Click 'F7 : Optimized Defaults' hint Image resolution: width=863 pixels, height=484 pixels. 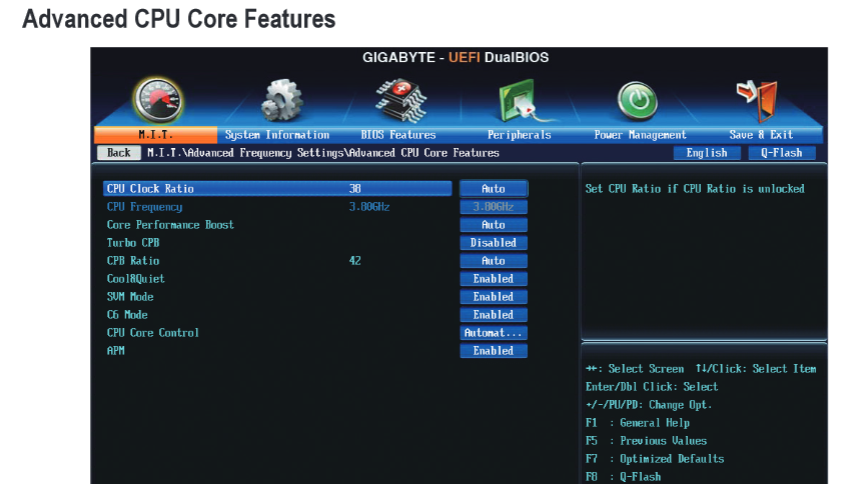point(655,459)
